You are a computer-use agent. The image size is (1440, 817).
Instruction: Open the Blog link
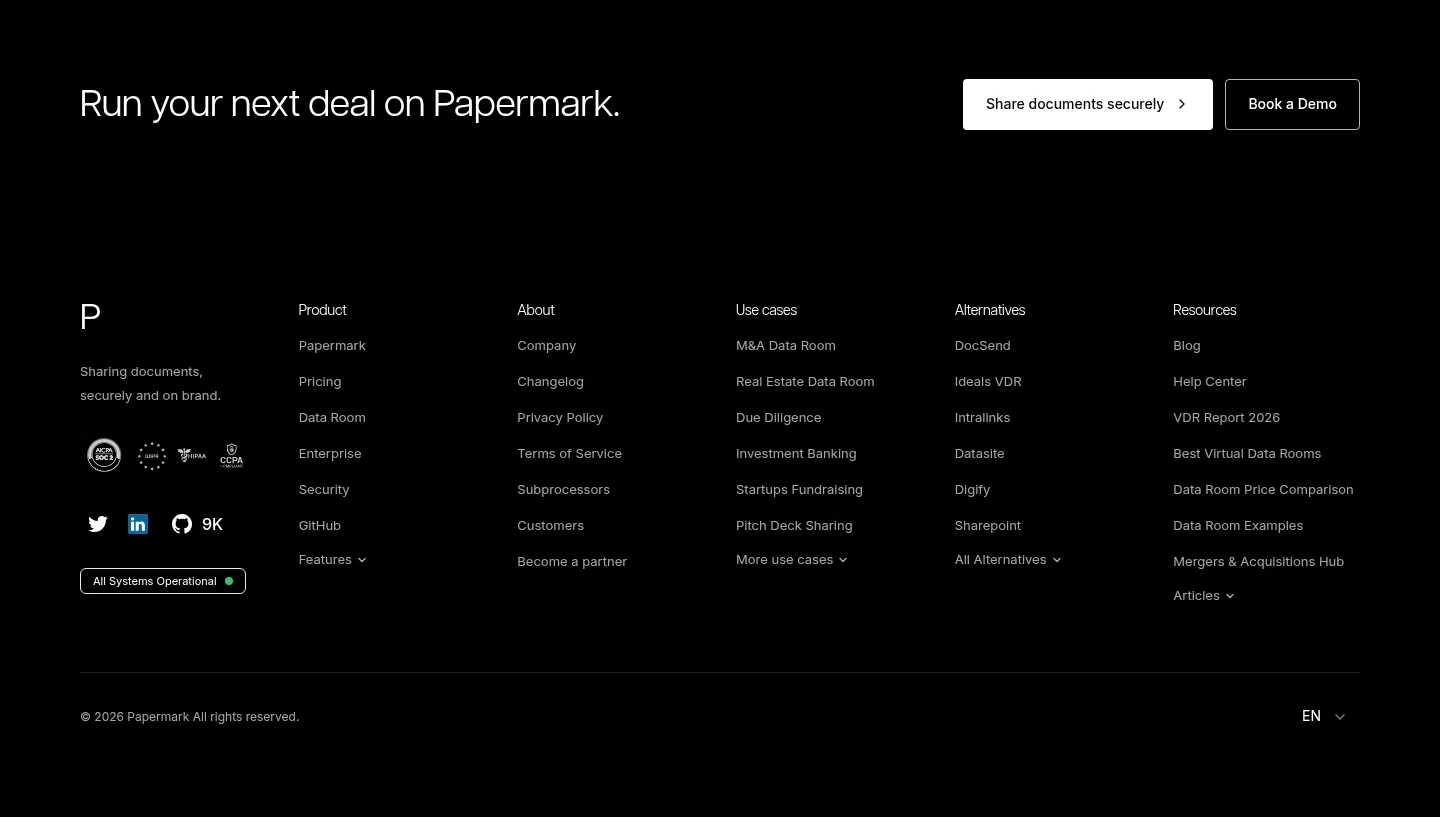click(1186, 345)
